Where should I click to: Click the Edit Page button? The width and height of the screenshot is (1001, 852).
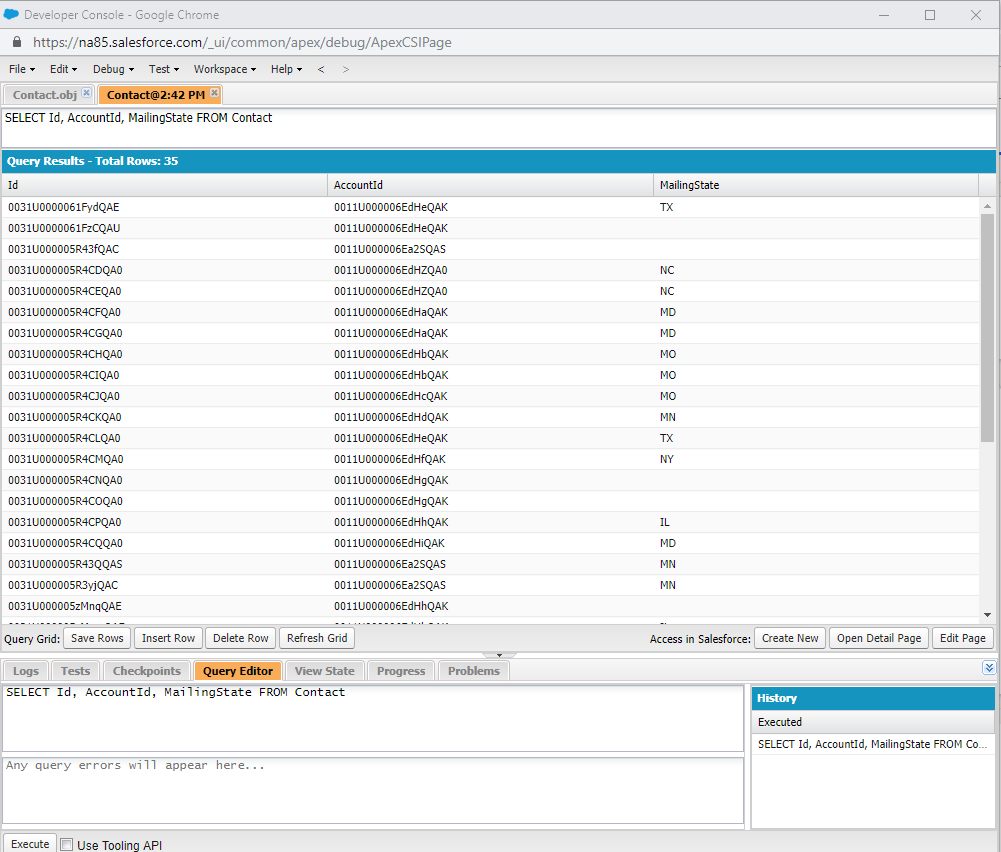[x=963, y=638]
